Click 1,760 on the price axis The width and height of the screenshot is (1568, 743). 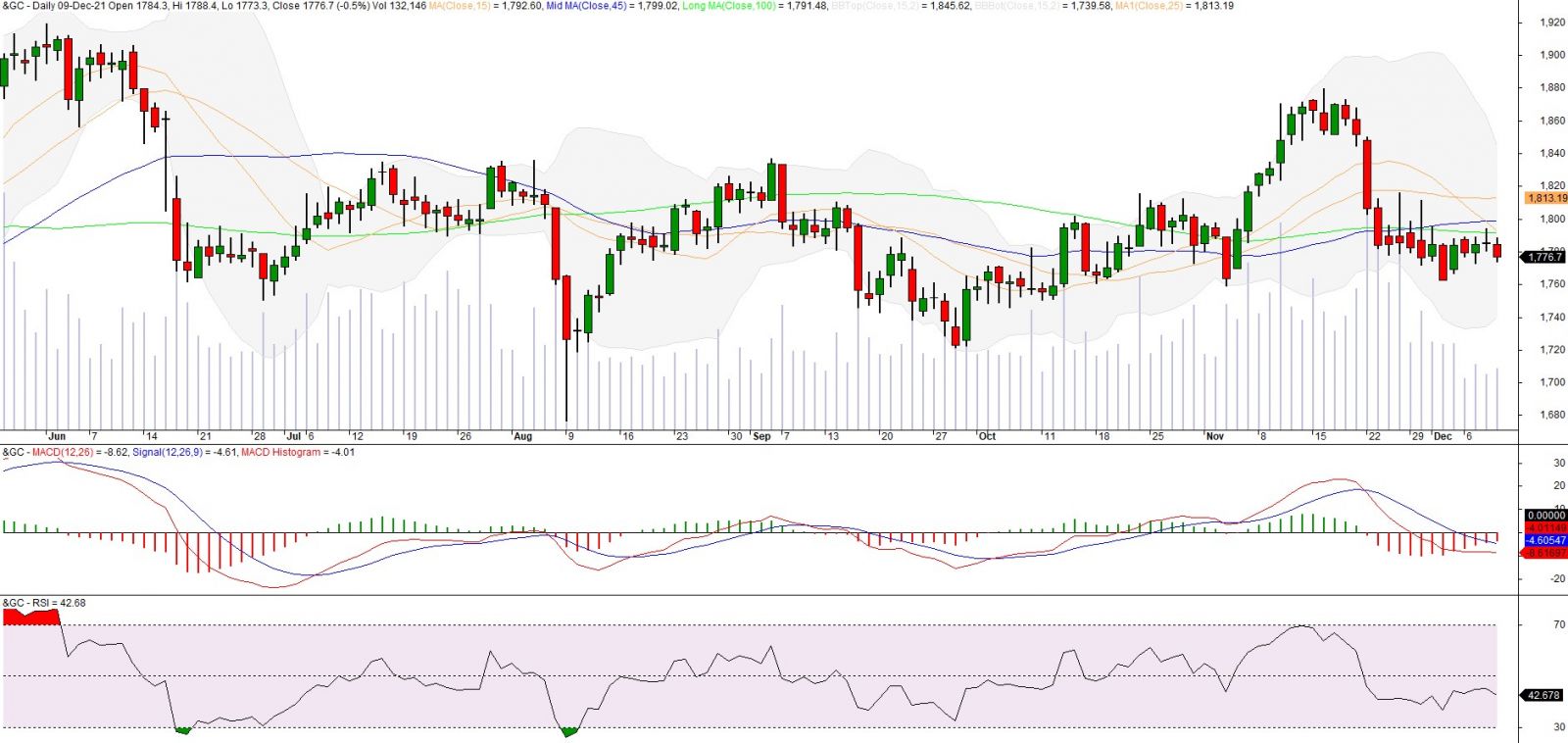[1552, 284]
